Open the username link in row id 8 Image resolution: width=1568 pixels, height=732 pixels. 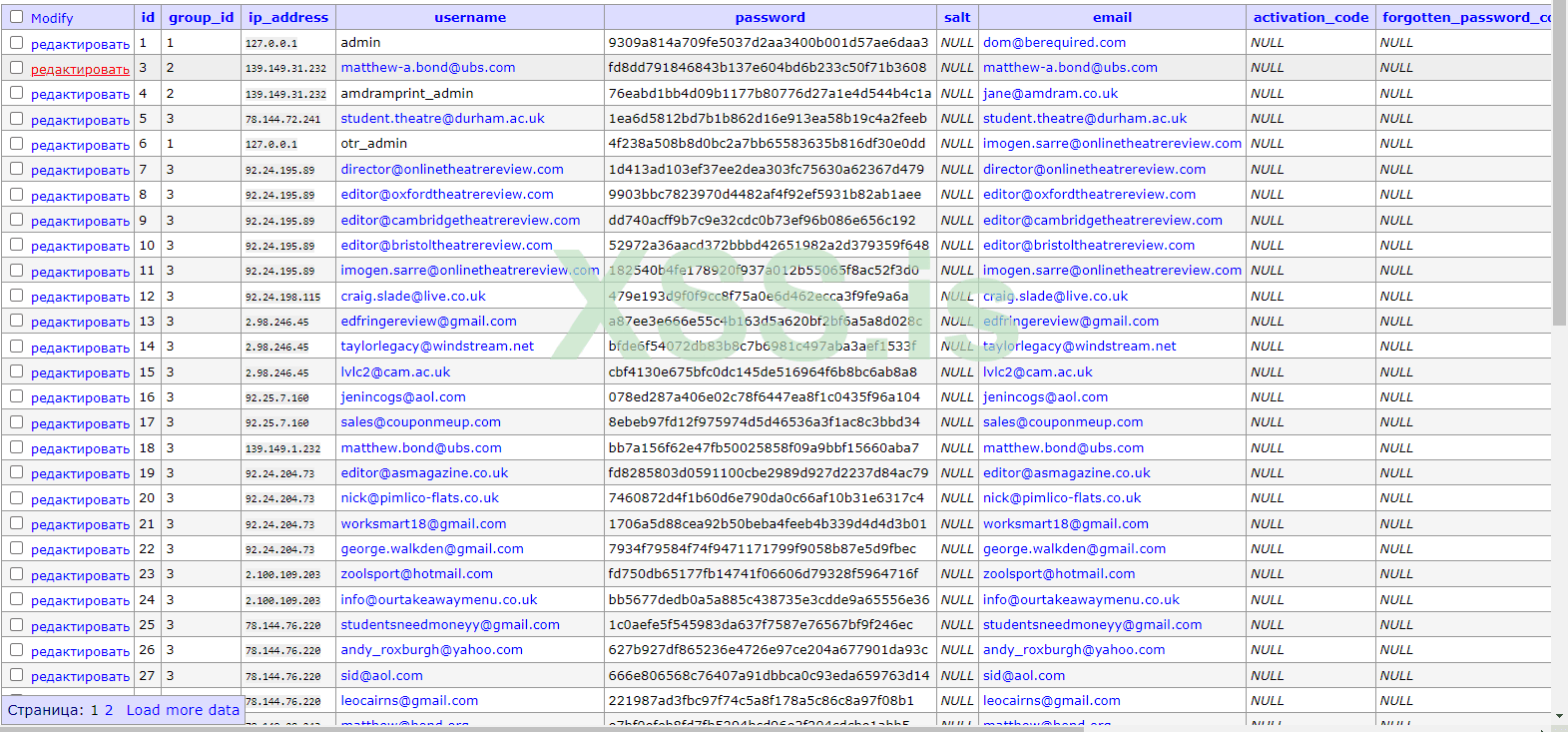(x=447, y=194)
